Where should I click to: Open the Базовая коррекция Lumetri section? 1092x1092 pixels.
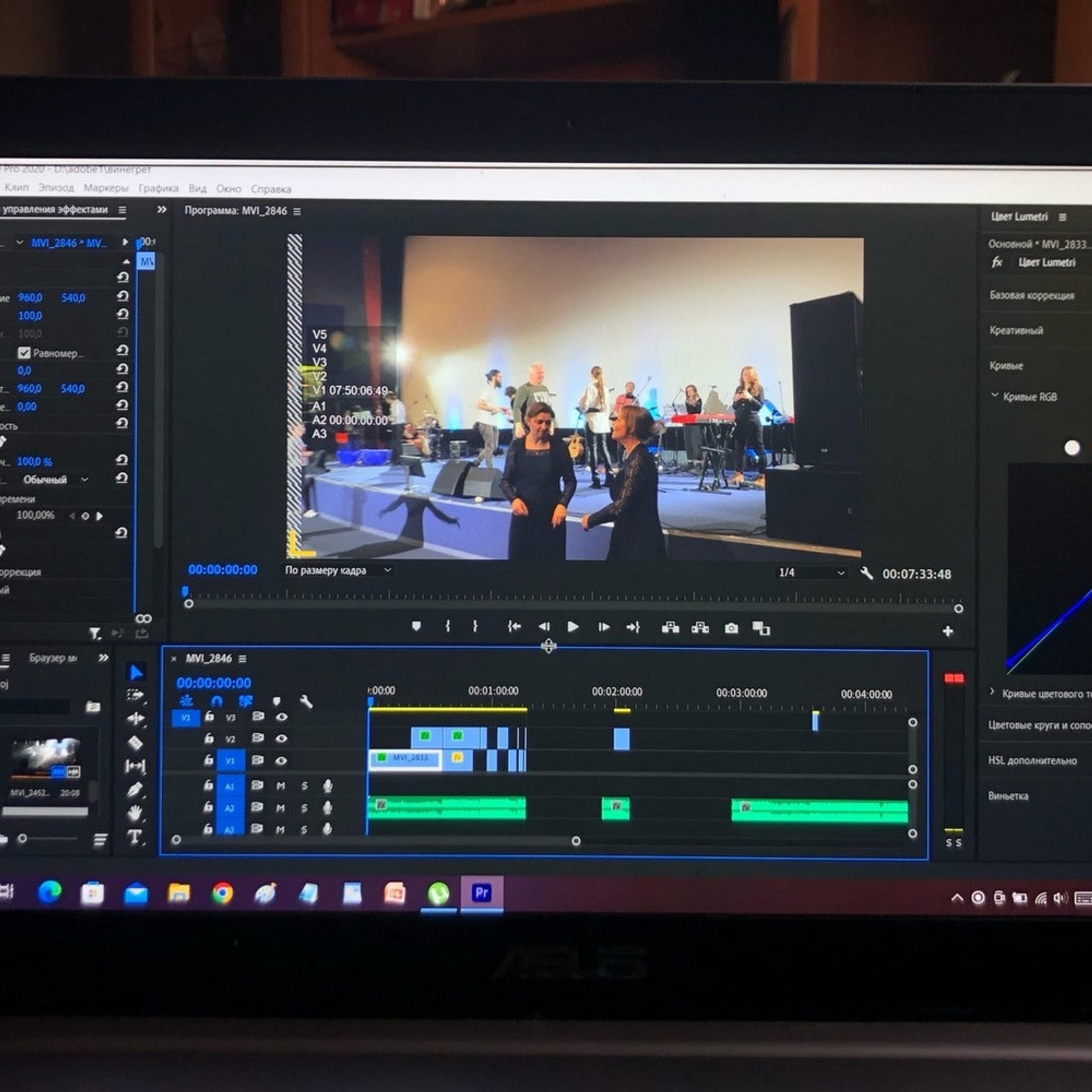pos(1032,295)
